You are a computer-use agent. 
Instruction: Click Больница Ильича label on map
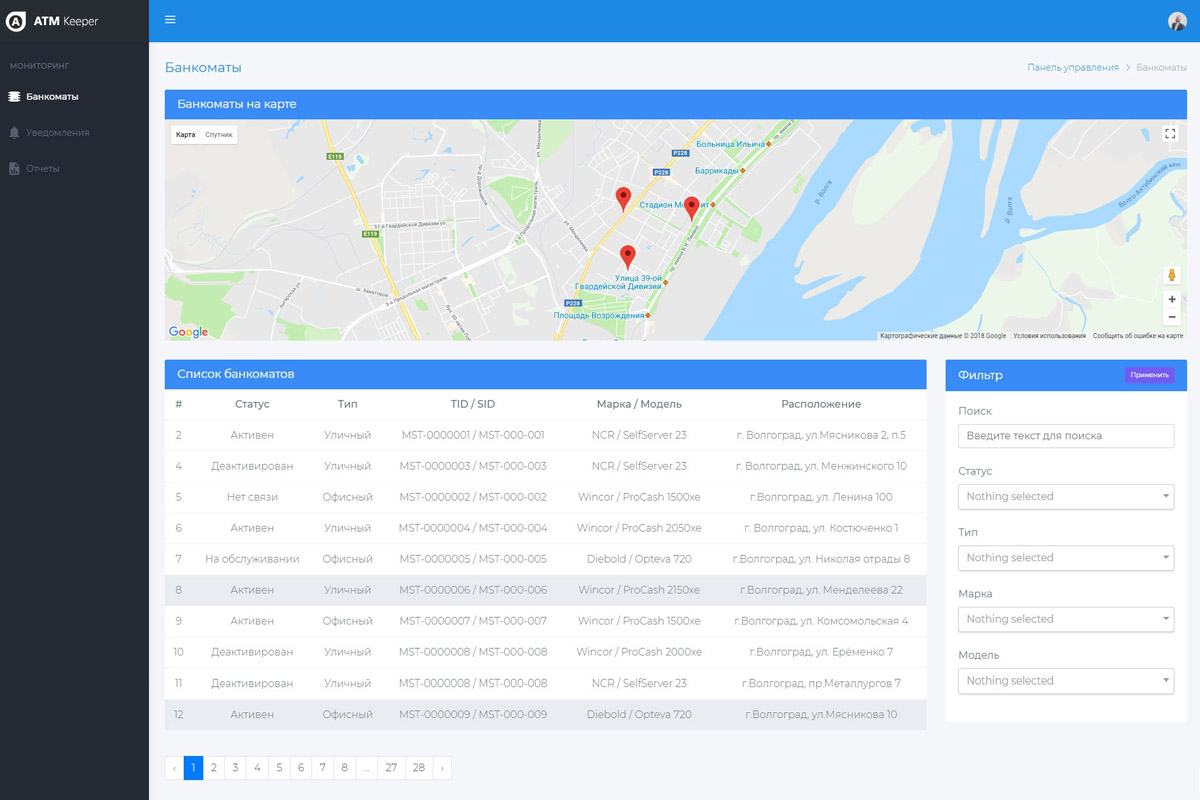coord(731,144)
